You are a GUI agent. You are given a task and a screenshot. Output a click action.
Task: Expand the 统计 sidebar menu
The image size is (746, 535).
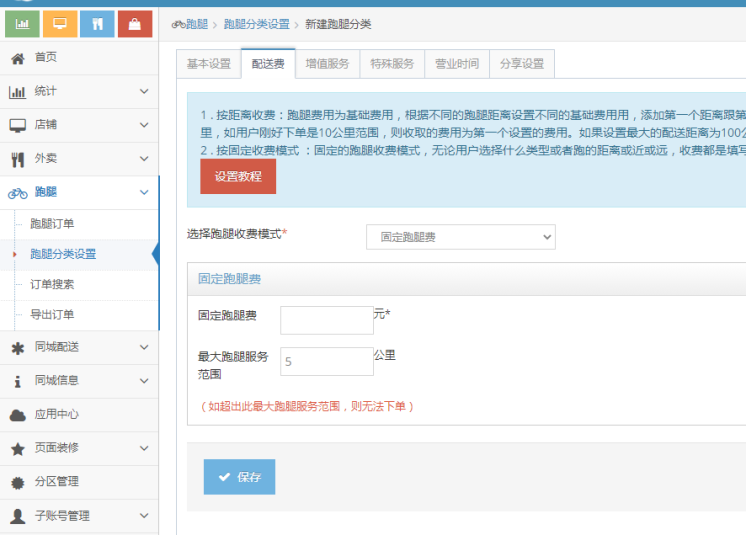point(79,92)
